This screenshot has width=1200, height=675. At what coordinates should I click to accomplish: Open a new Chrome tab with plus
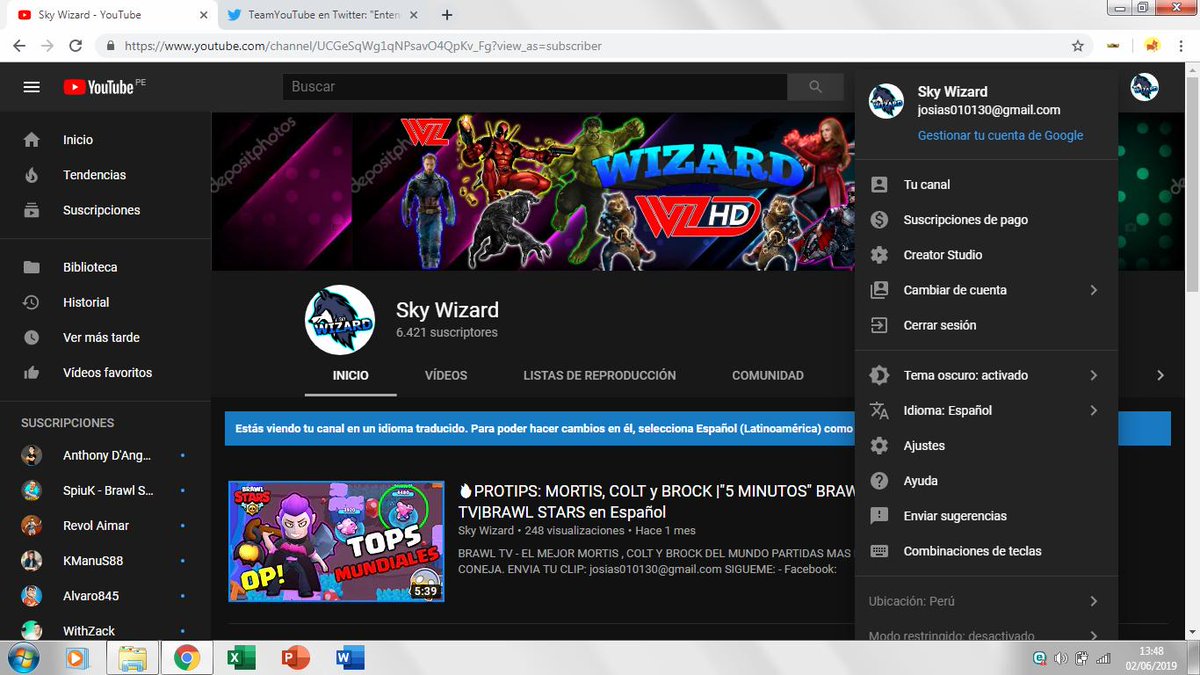(447, 15)
